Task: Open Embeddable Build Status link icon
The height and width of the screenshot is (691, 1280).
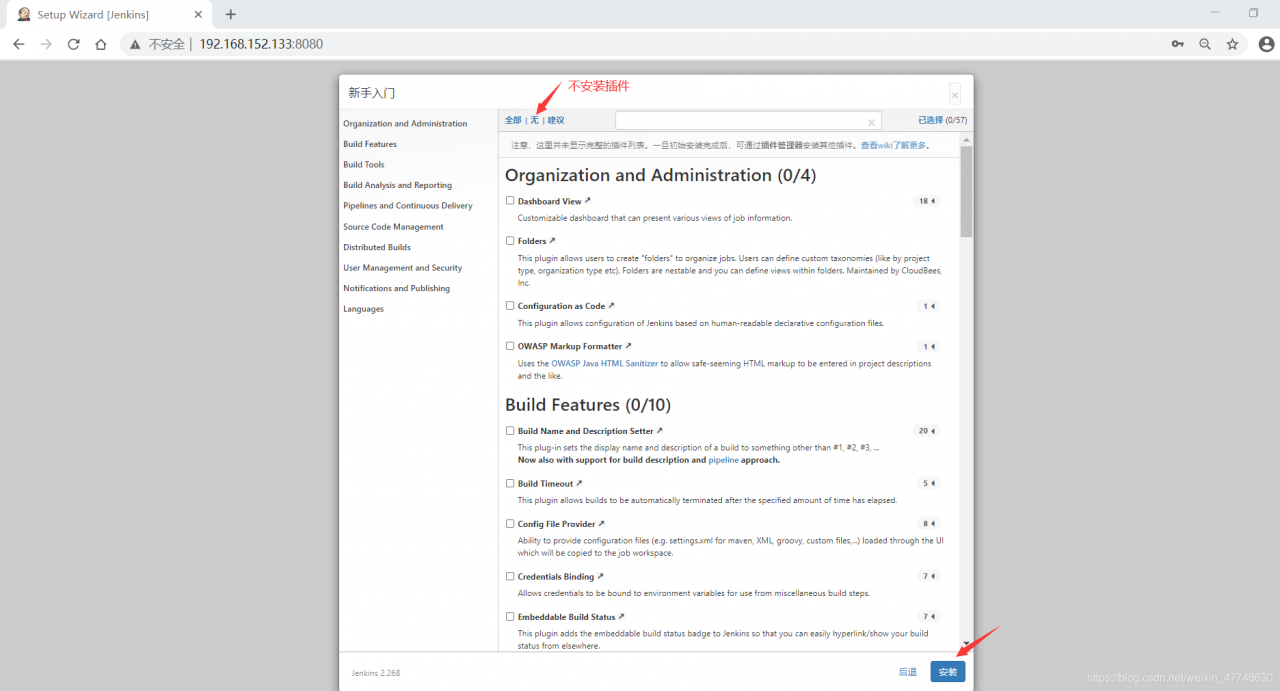Action: coord(621,617)
